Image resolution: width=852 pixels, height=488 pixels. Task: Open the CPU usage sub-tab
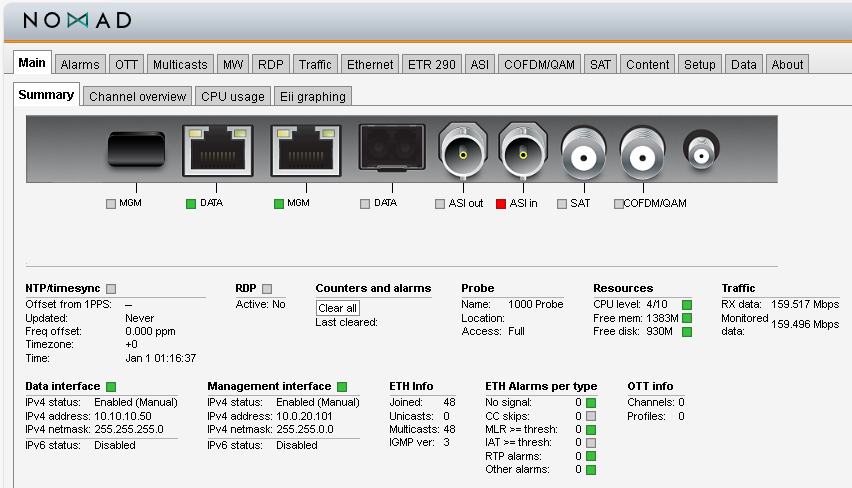tap(233, 96)
